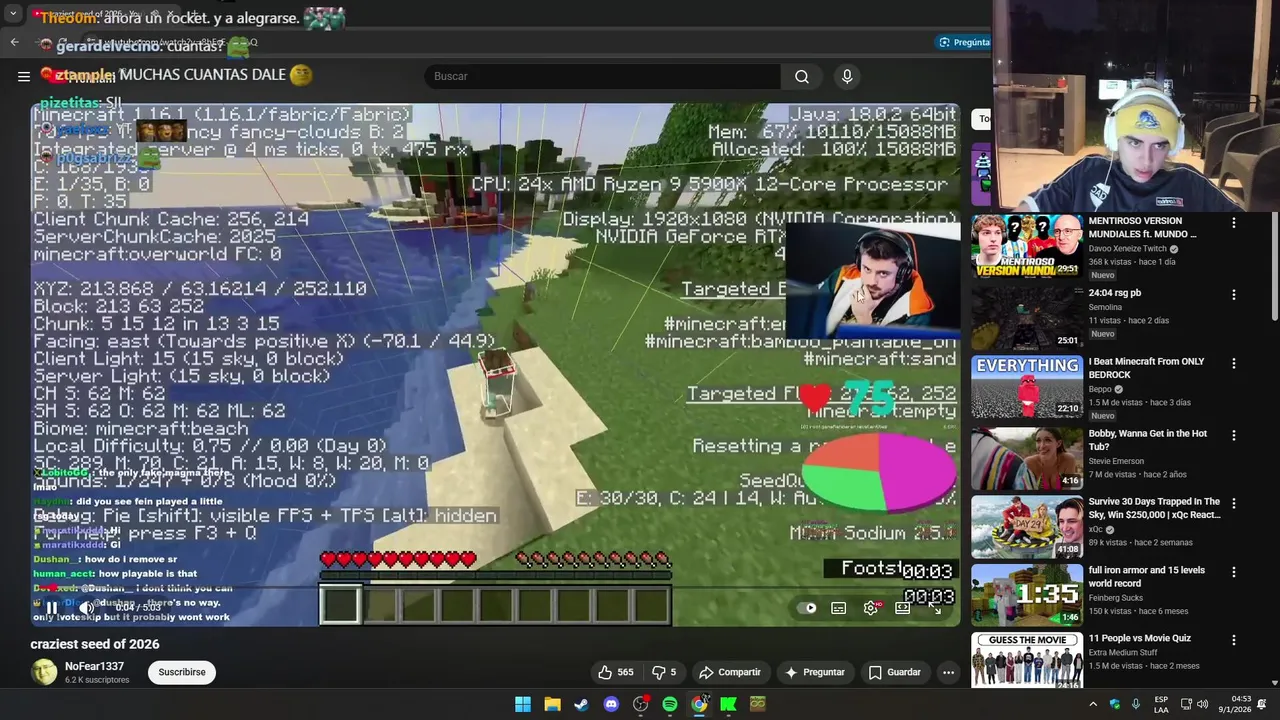Open options menu for Bobby Hot Tub video

point(1233,435)
